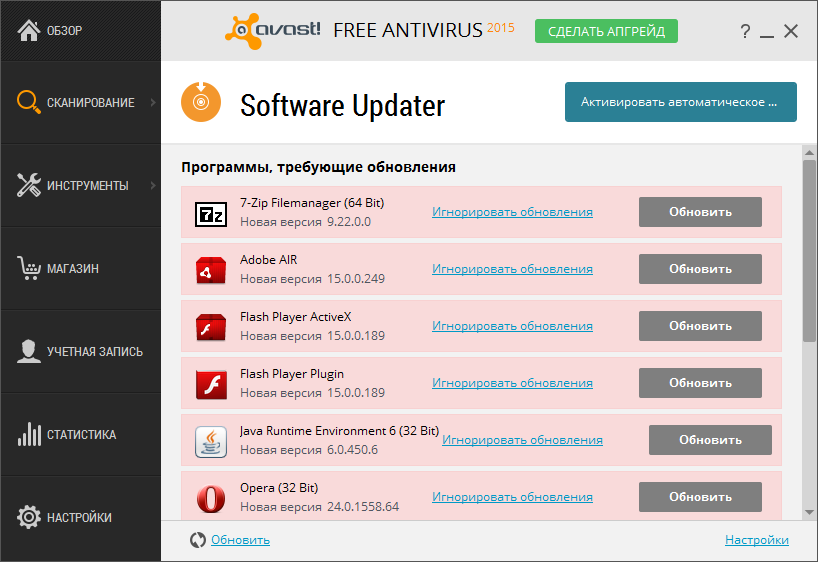The height and width of the screenshot is (562, 818).
Task: Ignore updates for 7-Zip Filemanager
Action: click(x=512, y=212)
